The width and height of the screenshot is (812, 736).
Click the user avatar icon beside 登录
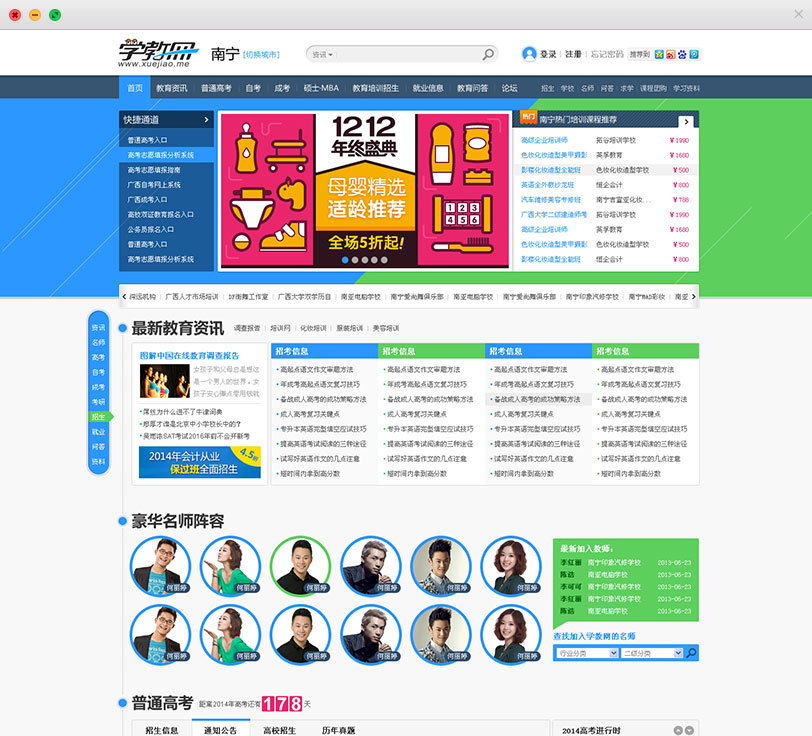tap(529, 54)
